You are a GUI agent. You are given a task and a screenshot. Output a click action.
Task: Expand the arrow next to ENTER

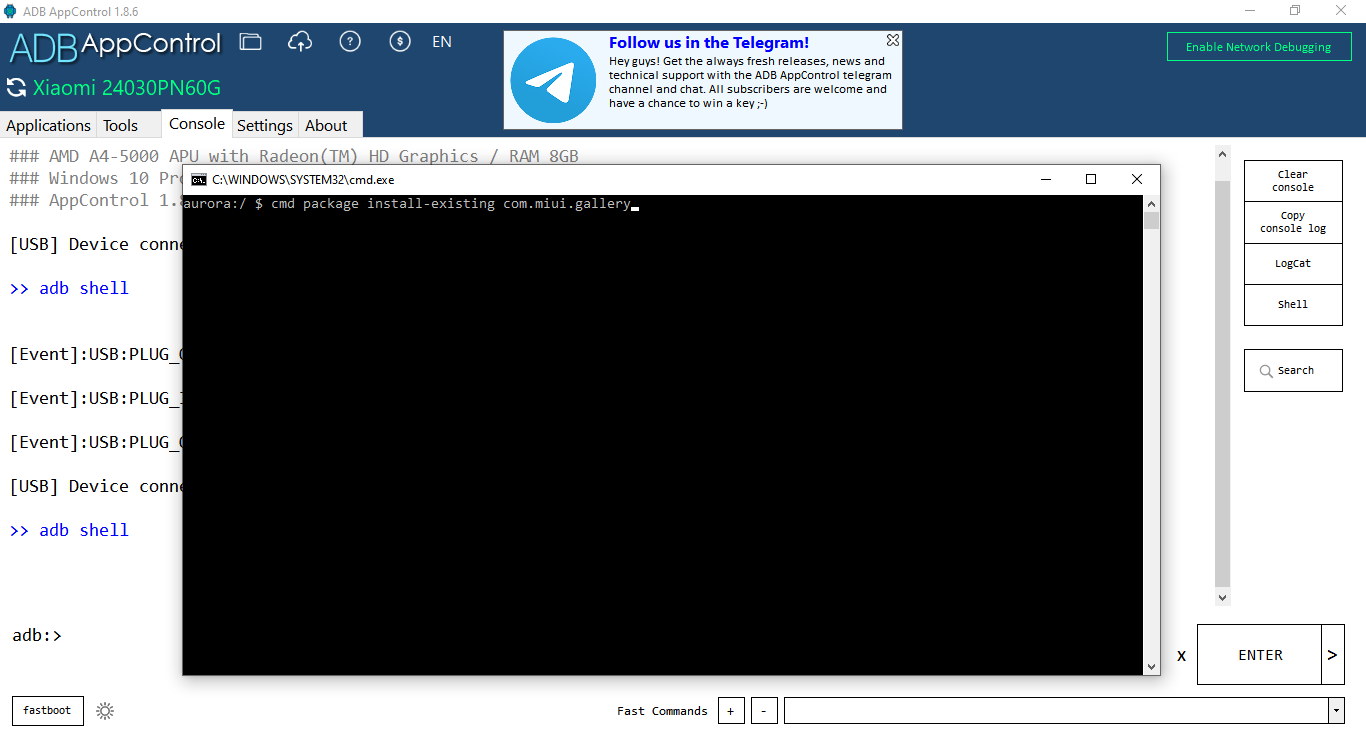coord(1332,655)
